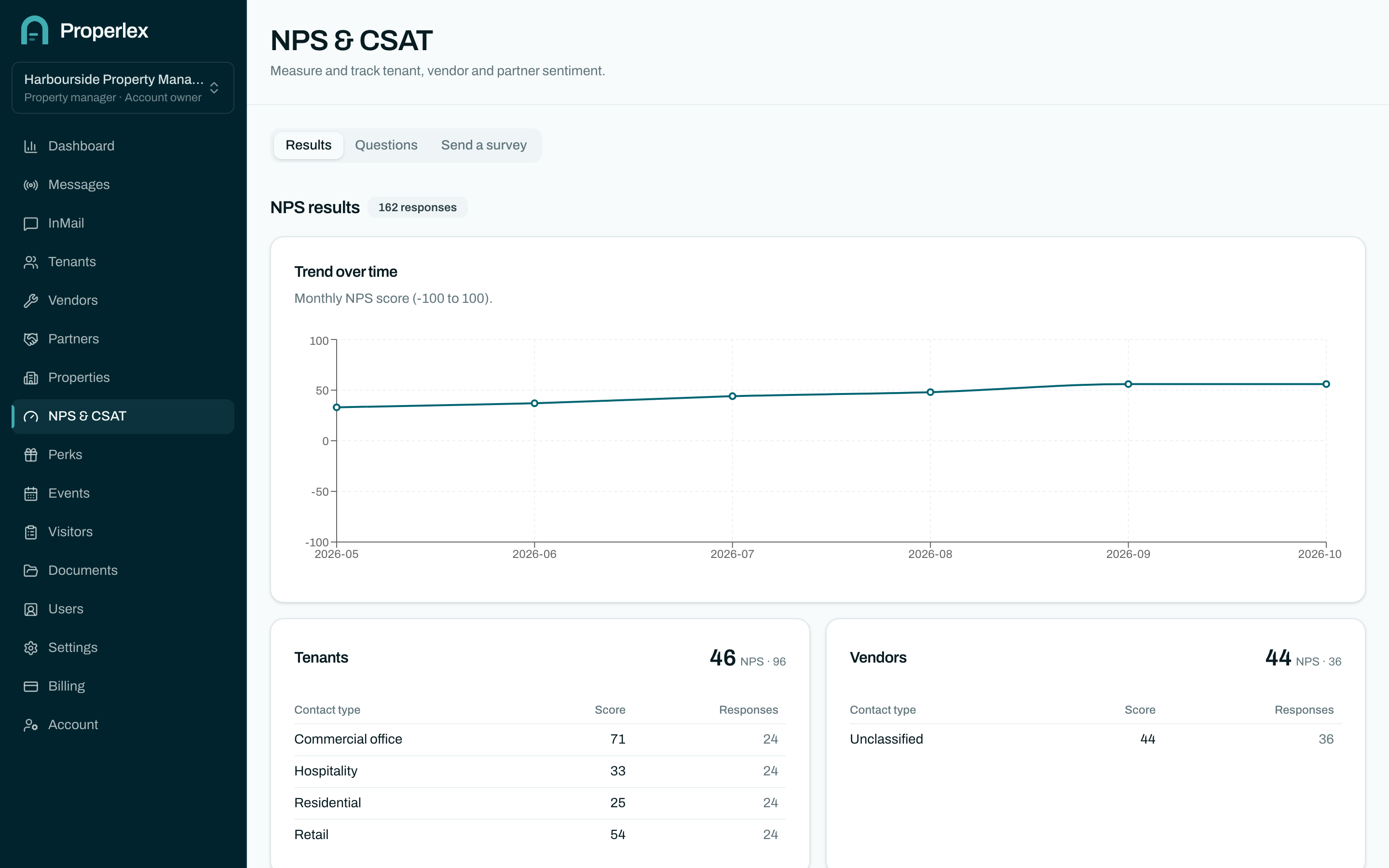This screenshot has width=1389, height=868.
Task: Go to the Vendors sidebar label
Action: pyautogui.click(x=73, y=300)
